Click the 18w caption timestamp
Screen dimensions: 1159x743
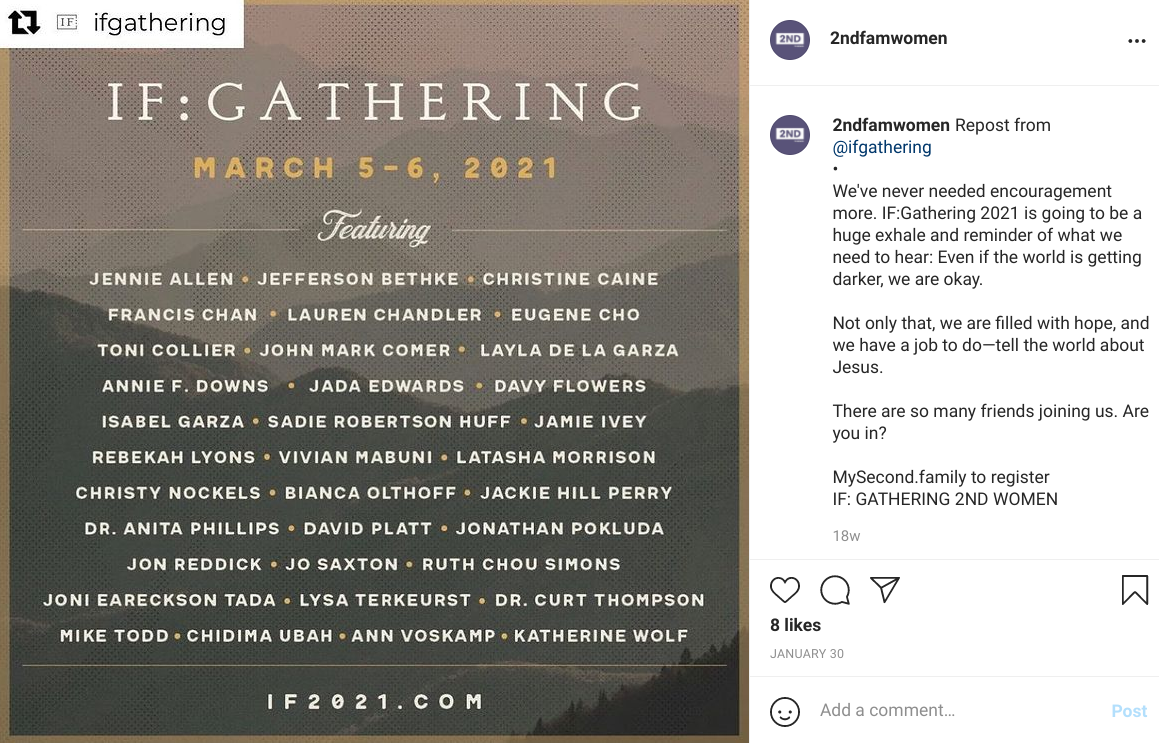[x=846, y=536]
